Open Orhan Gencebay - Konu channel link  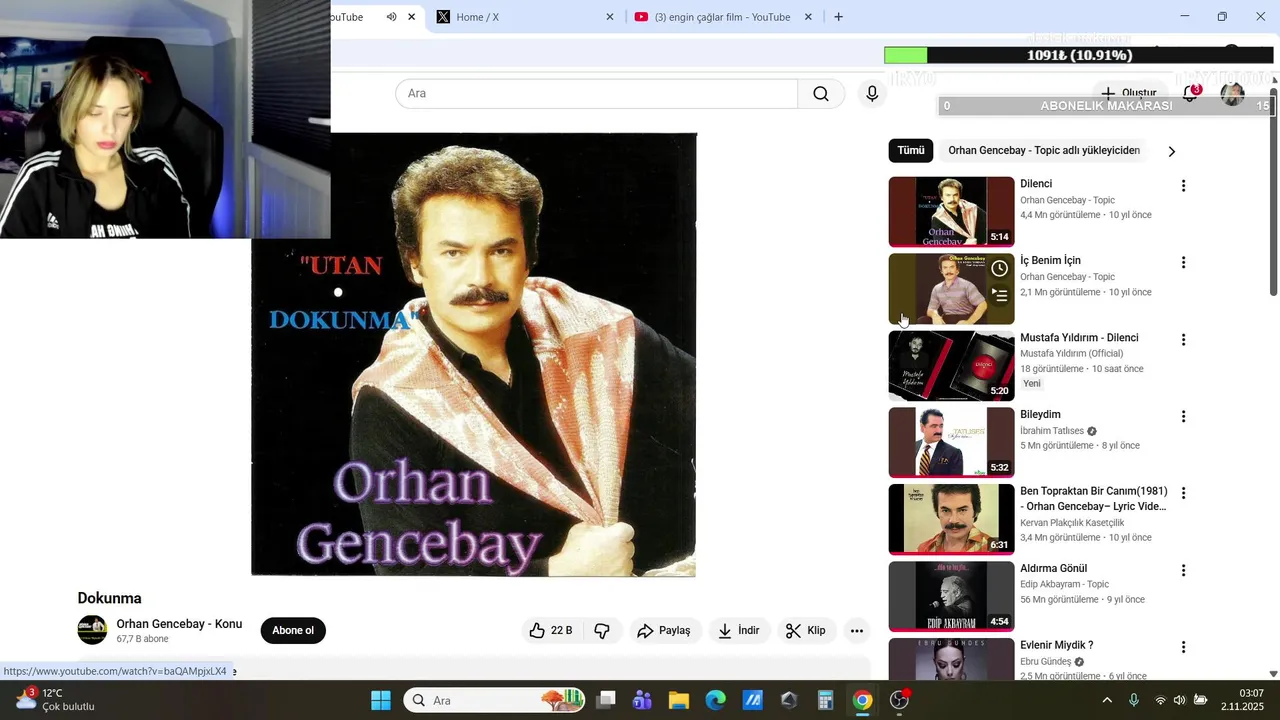point(179,624)
